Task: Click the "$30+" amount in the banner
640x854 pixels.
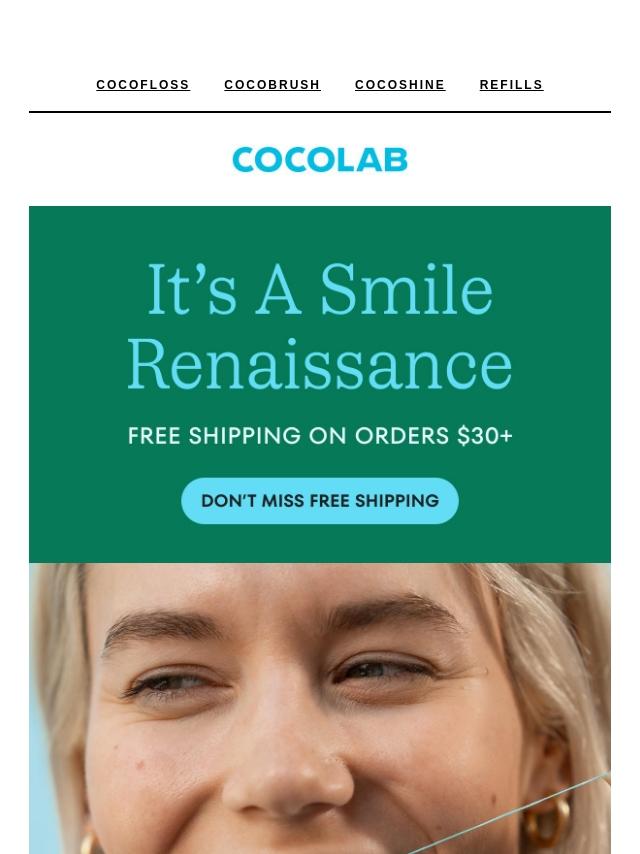Action: (x=485, y=436)
